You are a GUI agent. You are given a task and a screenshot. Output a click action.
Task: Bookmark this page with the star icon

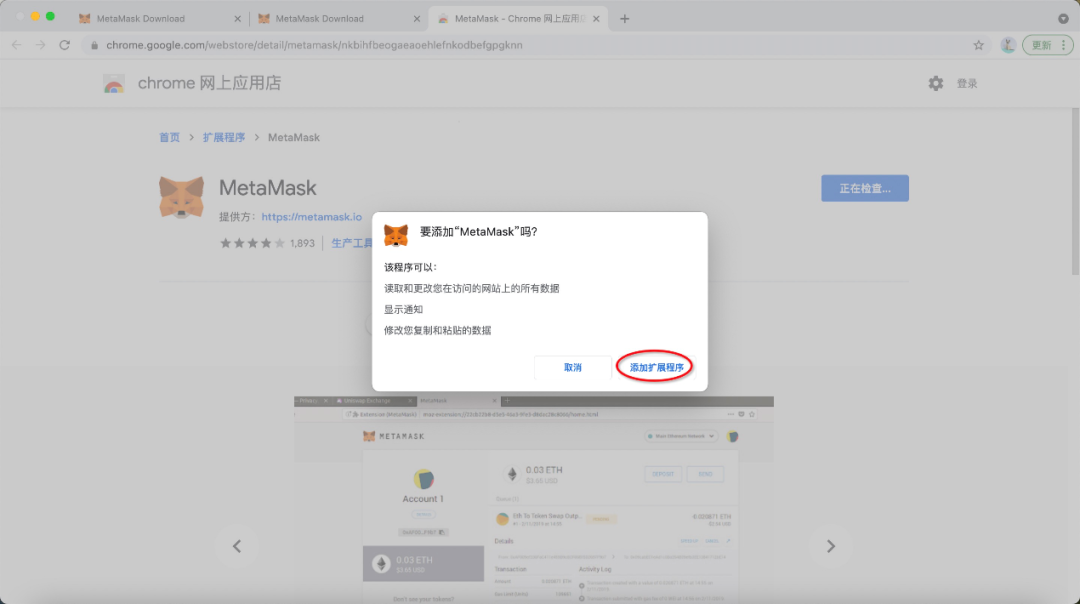tap(979, 45)
